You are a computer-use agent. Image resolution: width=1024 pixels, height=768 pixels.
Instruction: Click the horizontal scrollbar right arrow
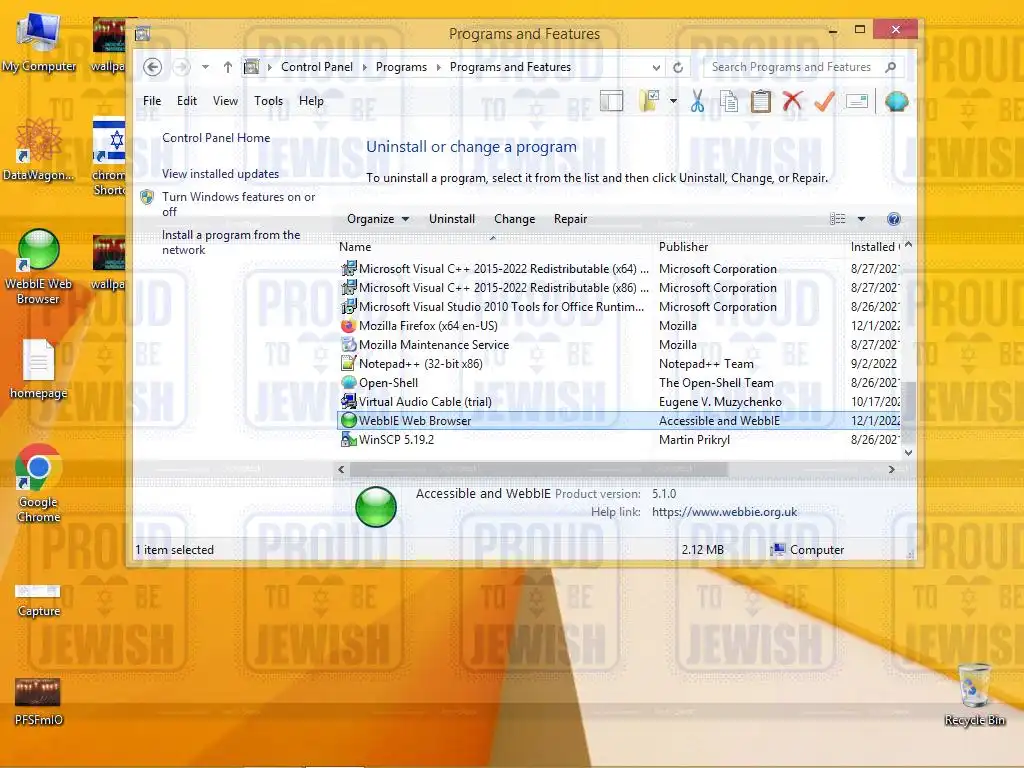pyautogui.click(x=891, y=469)
